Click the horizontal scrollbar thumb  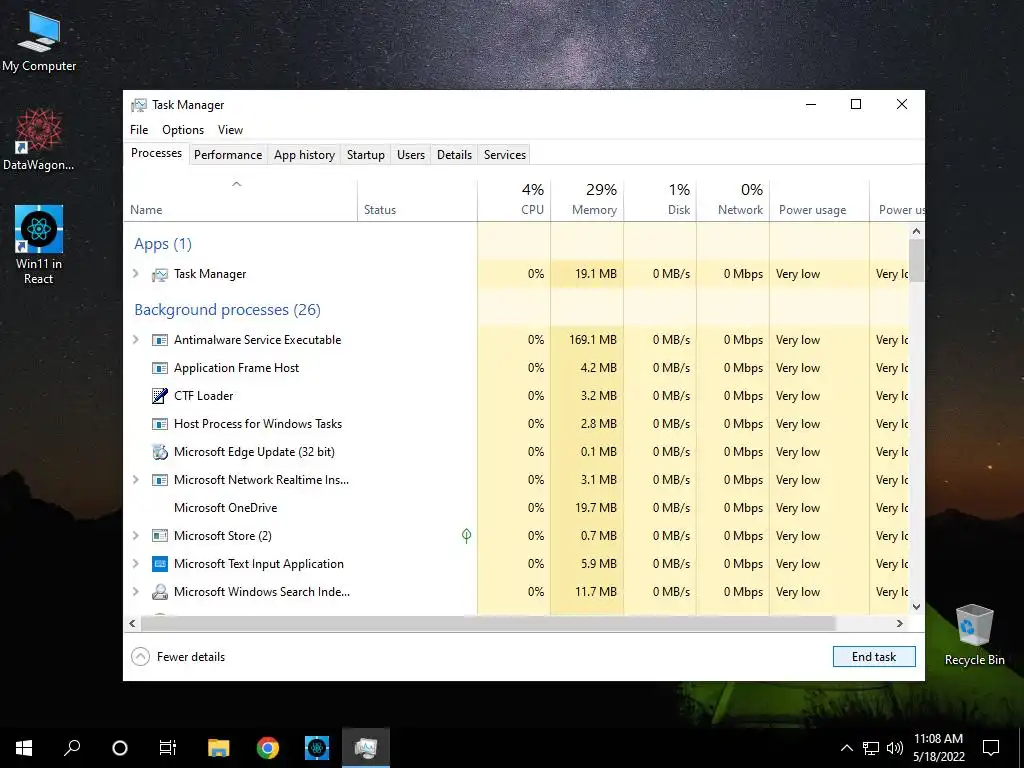488,624
